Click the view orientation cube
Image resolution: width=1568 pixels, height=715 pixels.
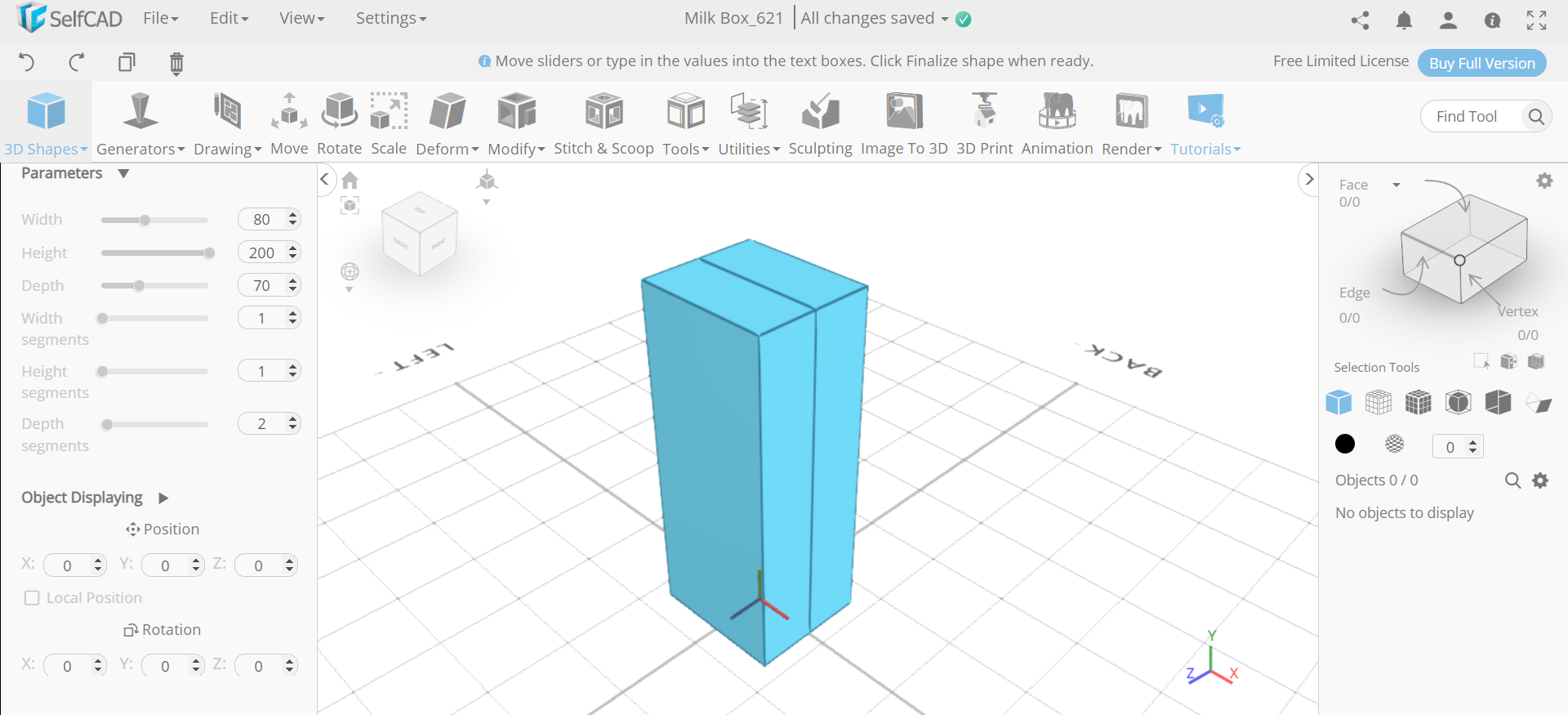420,235
